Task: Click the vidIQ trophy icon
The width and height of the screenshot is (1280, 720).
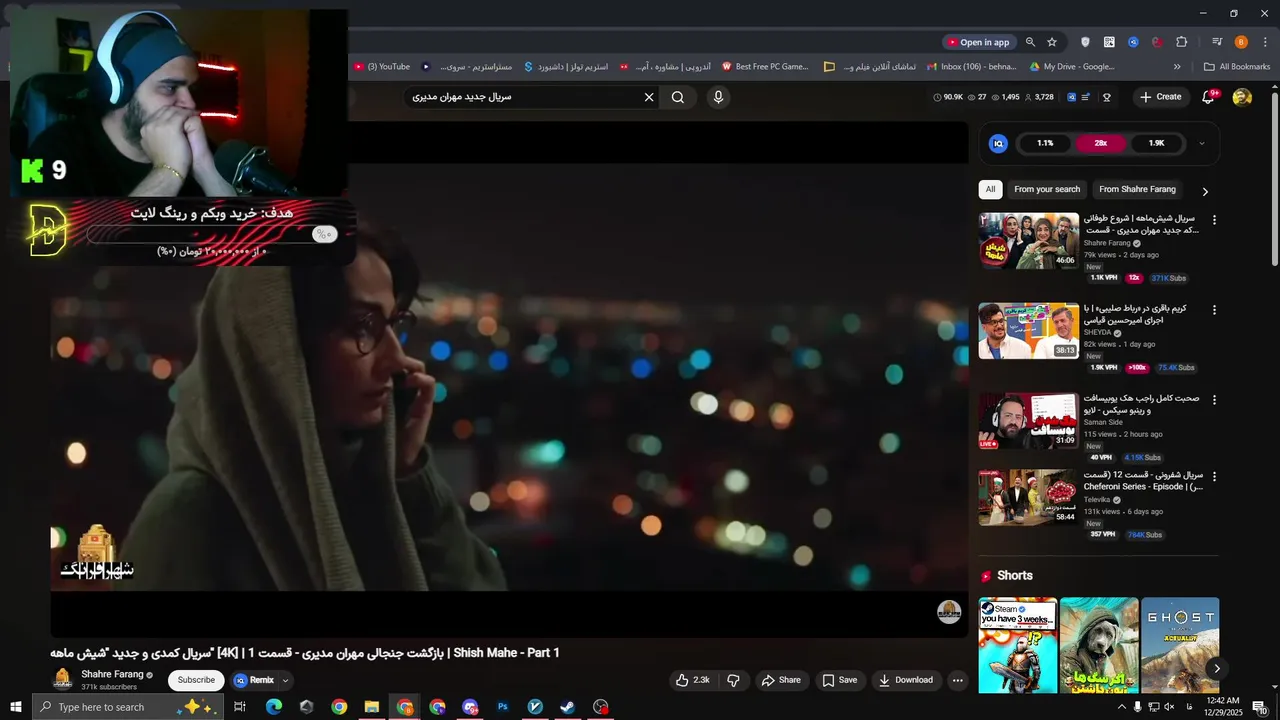Action: click(x=1107, y=97)
